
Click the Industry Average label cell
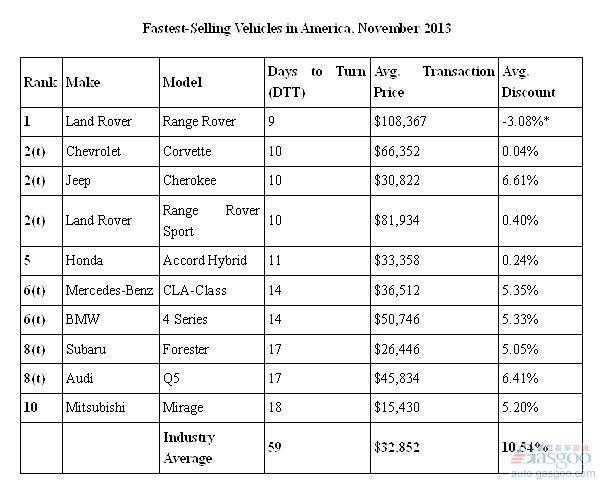212,448
